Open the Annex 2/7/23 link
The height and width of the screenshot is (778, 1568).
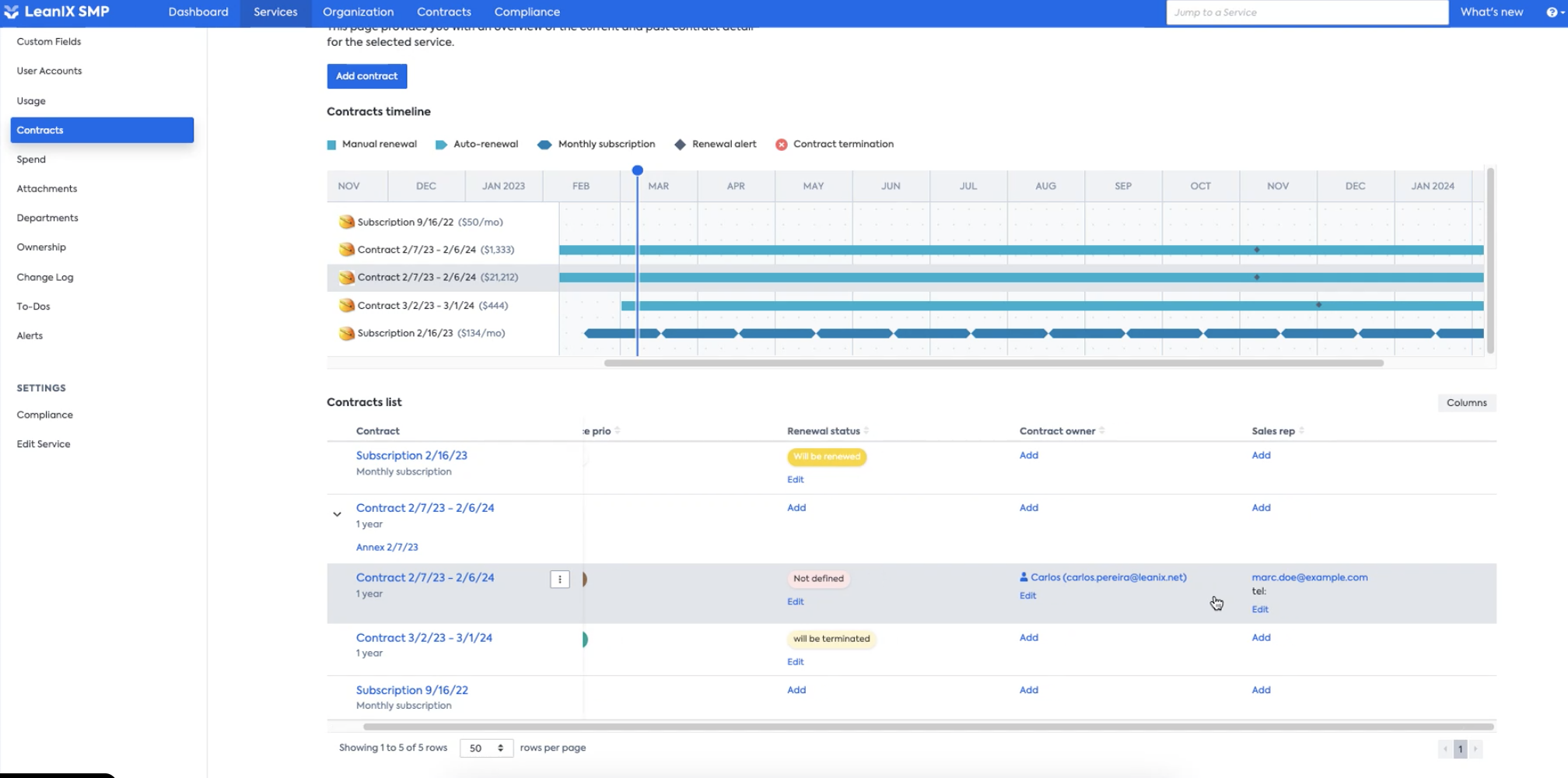click(x=387, y=548)
